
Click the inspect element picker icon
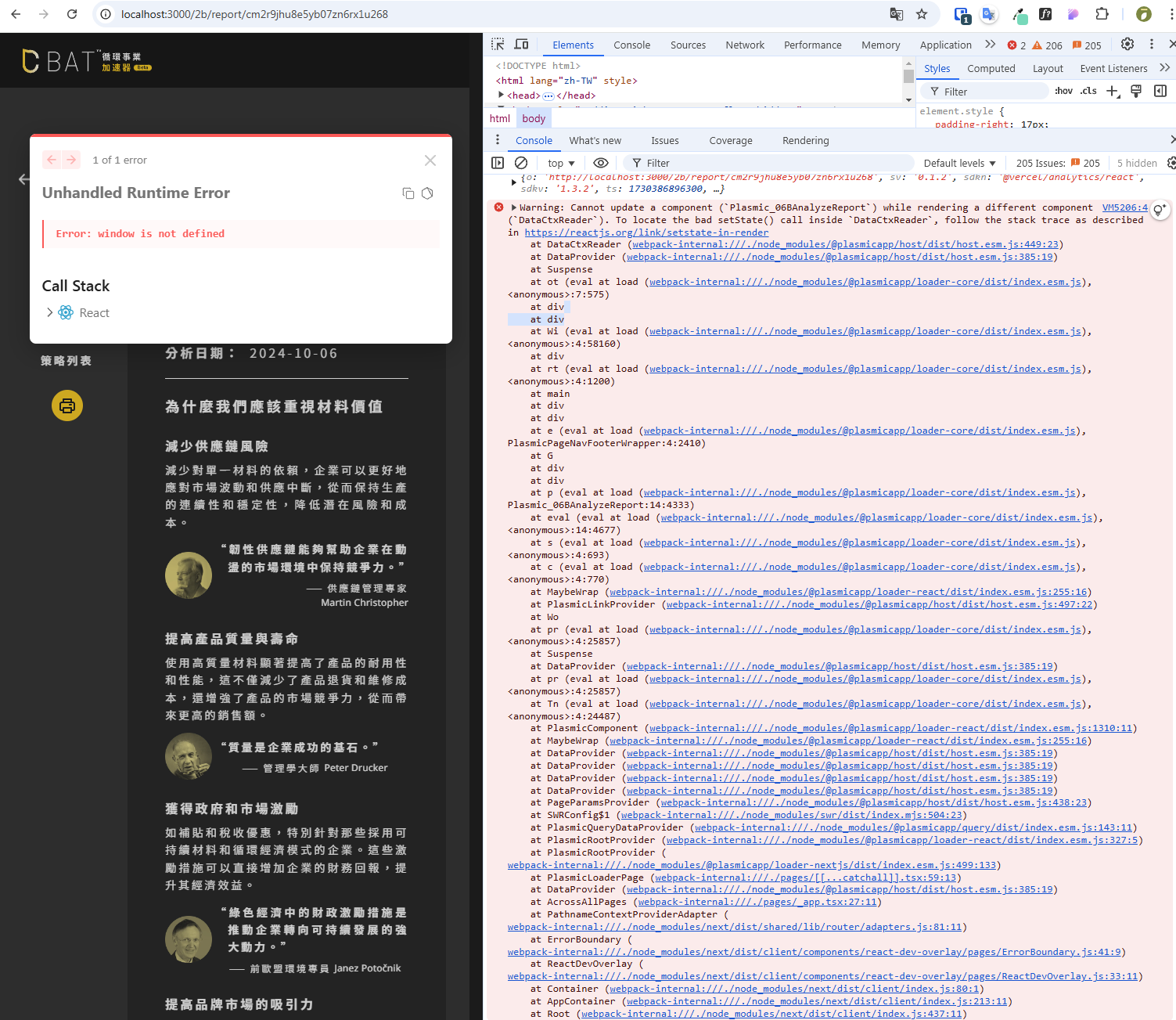coord(498,45)
